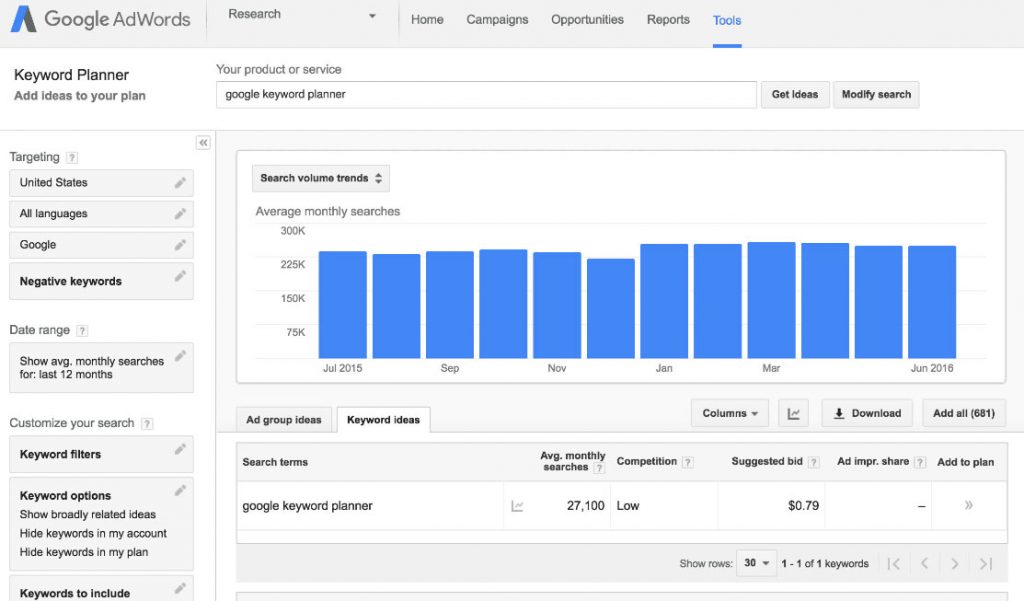The width and height of the screenshot is (1024, 601).
Task: Edit Keyword options pencil icon
Action: click(x=180, y=491)
